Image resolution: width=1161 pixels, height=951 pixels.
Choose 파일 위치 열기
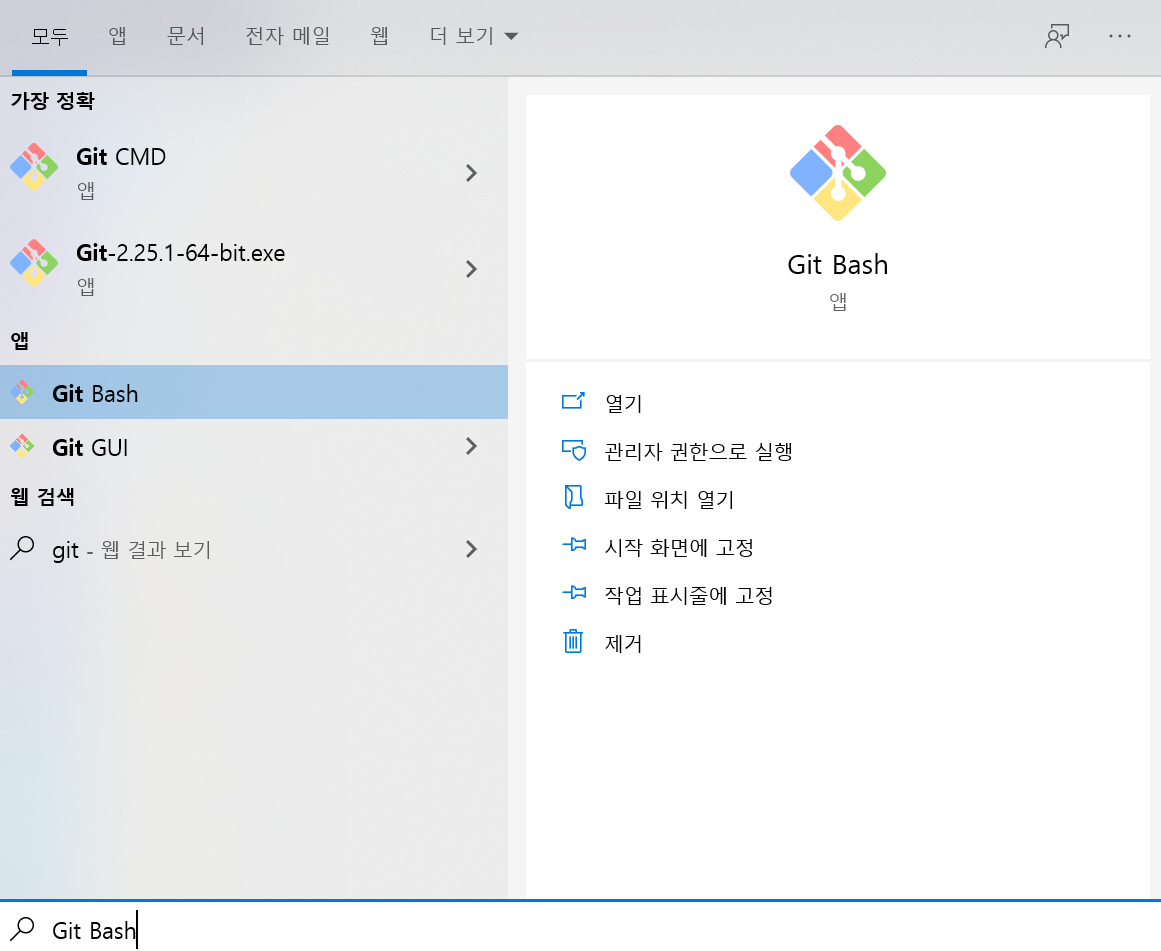pyautogui.click(x=669, y=499)
